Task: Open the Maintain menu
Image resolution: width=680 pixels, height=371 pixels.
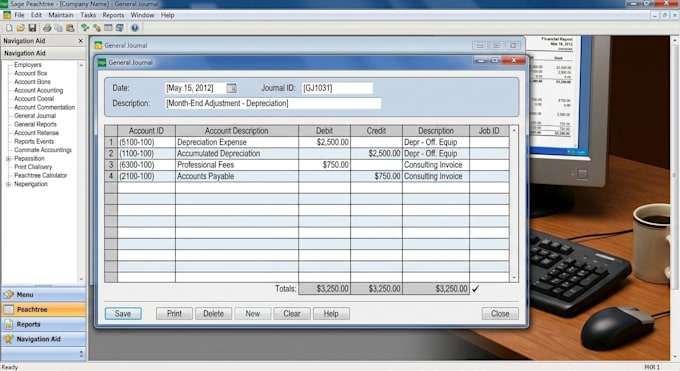Action: point(61,15)
